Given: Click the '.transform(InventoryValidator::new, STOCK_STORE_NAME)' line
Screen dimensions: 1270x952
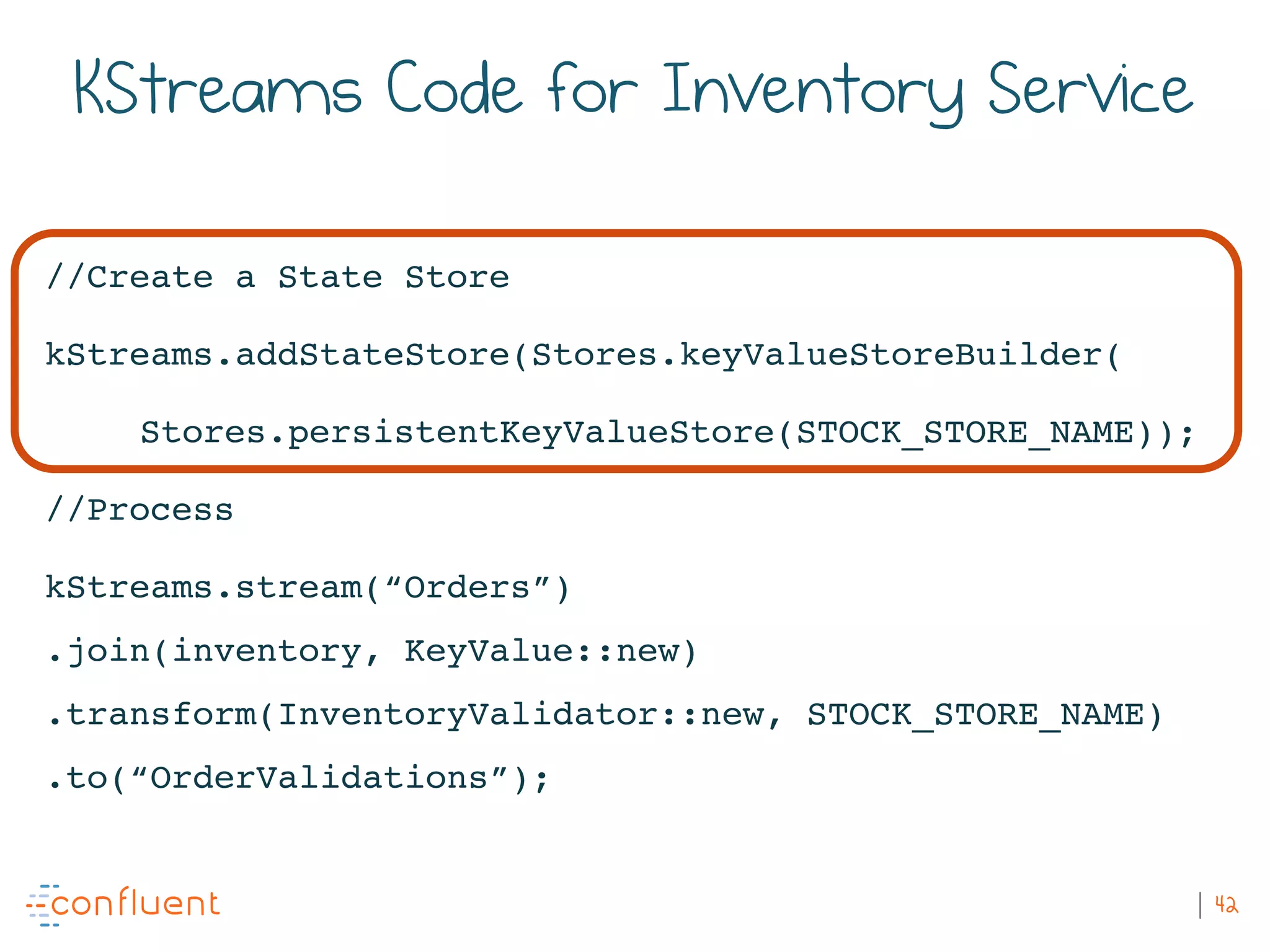Looking at the screenshot, I should (605, 715).
